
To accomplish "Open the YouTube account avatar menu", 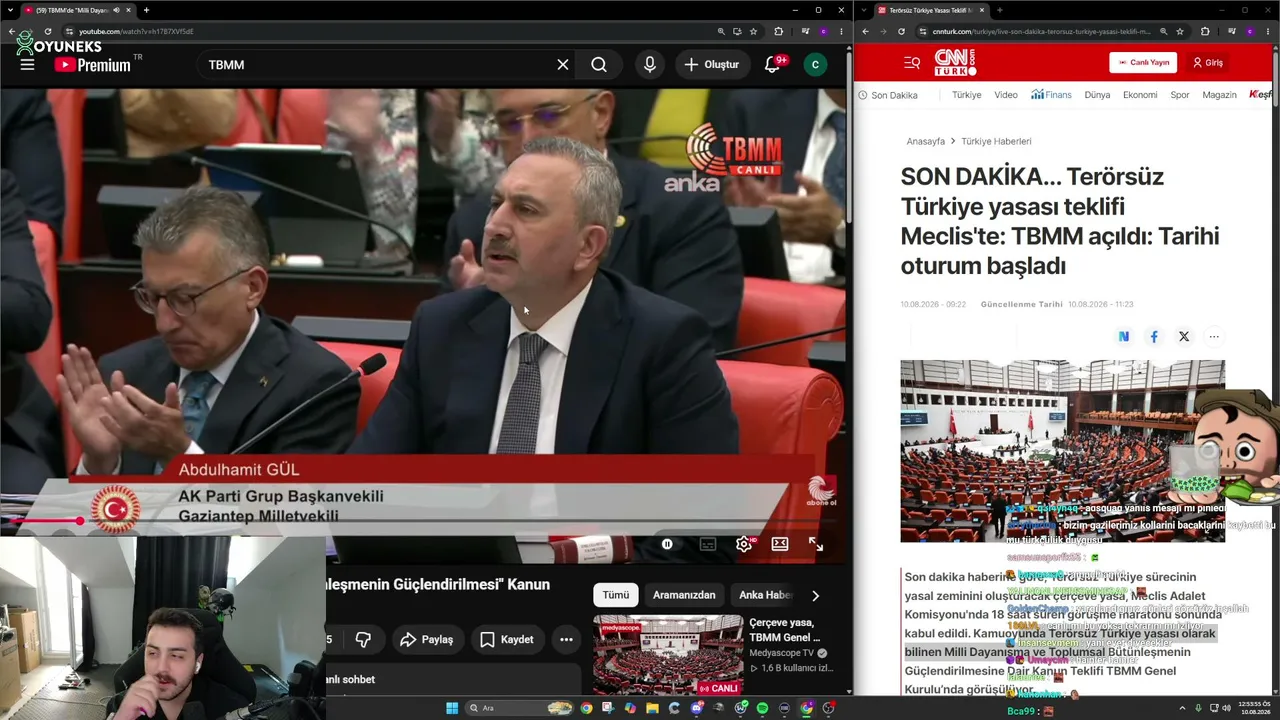I will point(815,65).
